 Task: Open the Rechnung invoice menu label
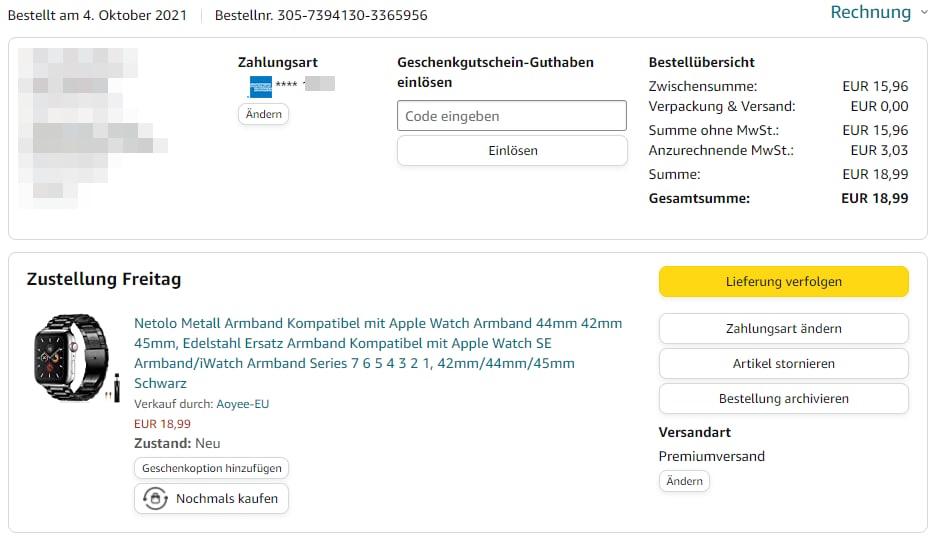pos(870,12)
